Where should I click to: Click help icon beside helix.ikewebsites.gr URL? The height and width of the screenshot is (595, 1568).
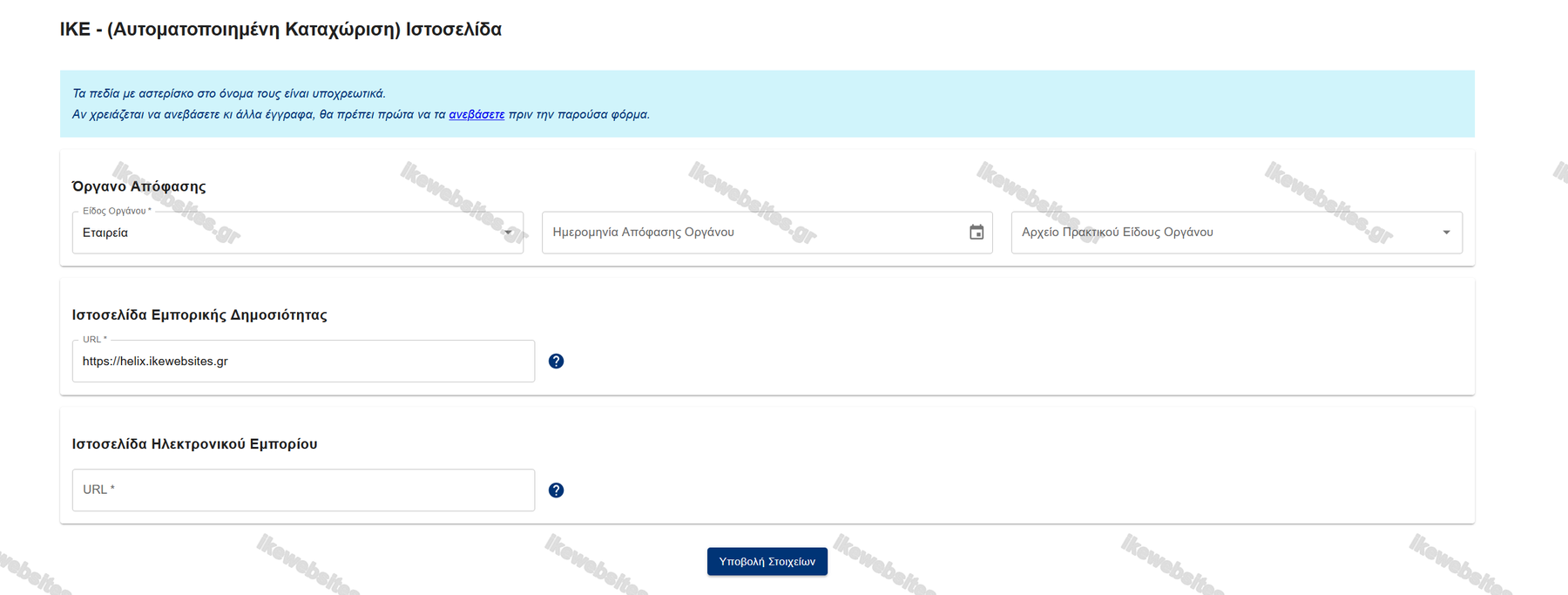(556, 362)
